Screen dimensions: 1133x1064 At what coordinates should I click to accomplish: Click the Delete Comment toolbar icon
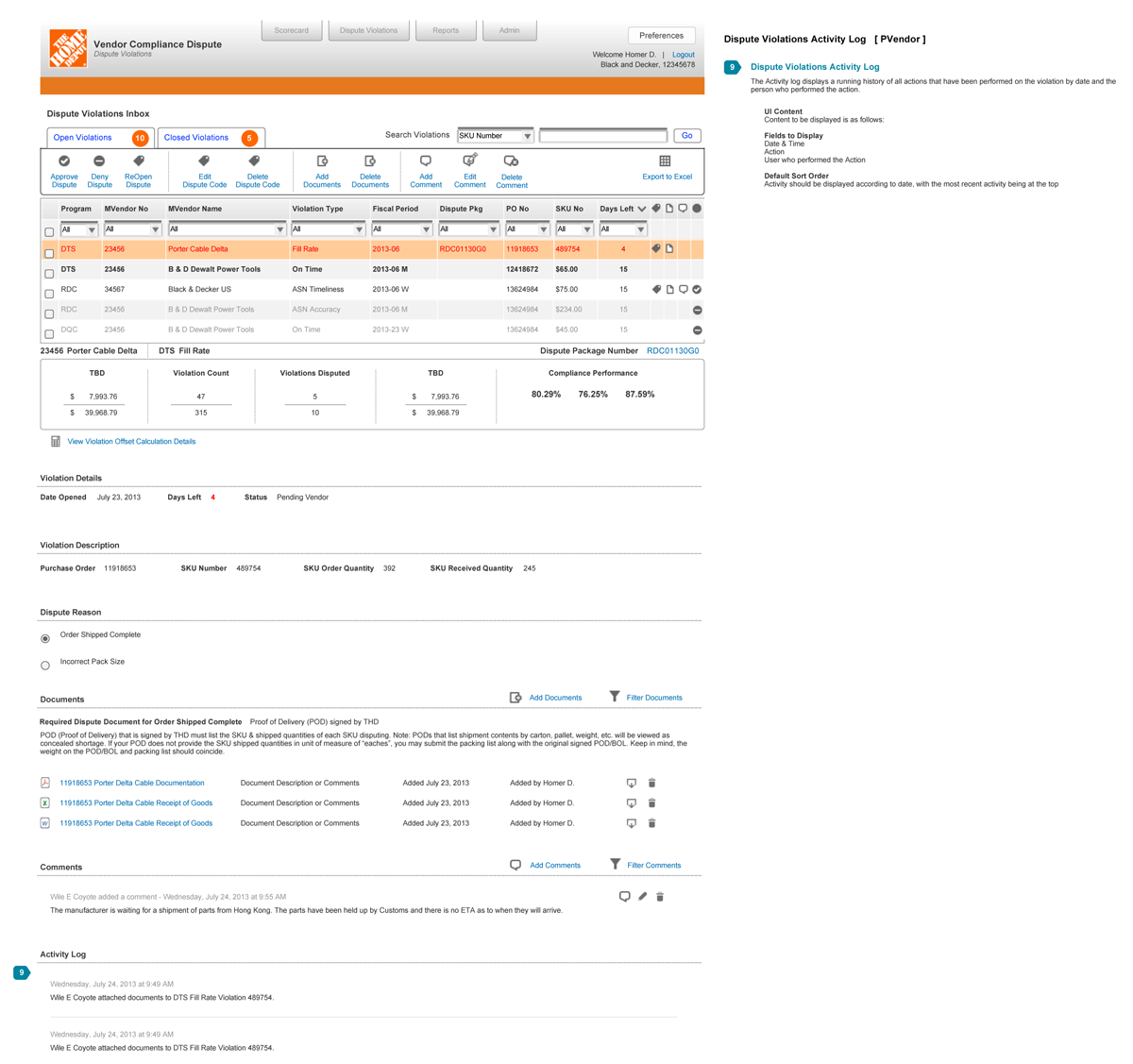[511, 161]
